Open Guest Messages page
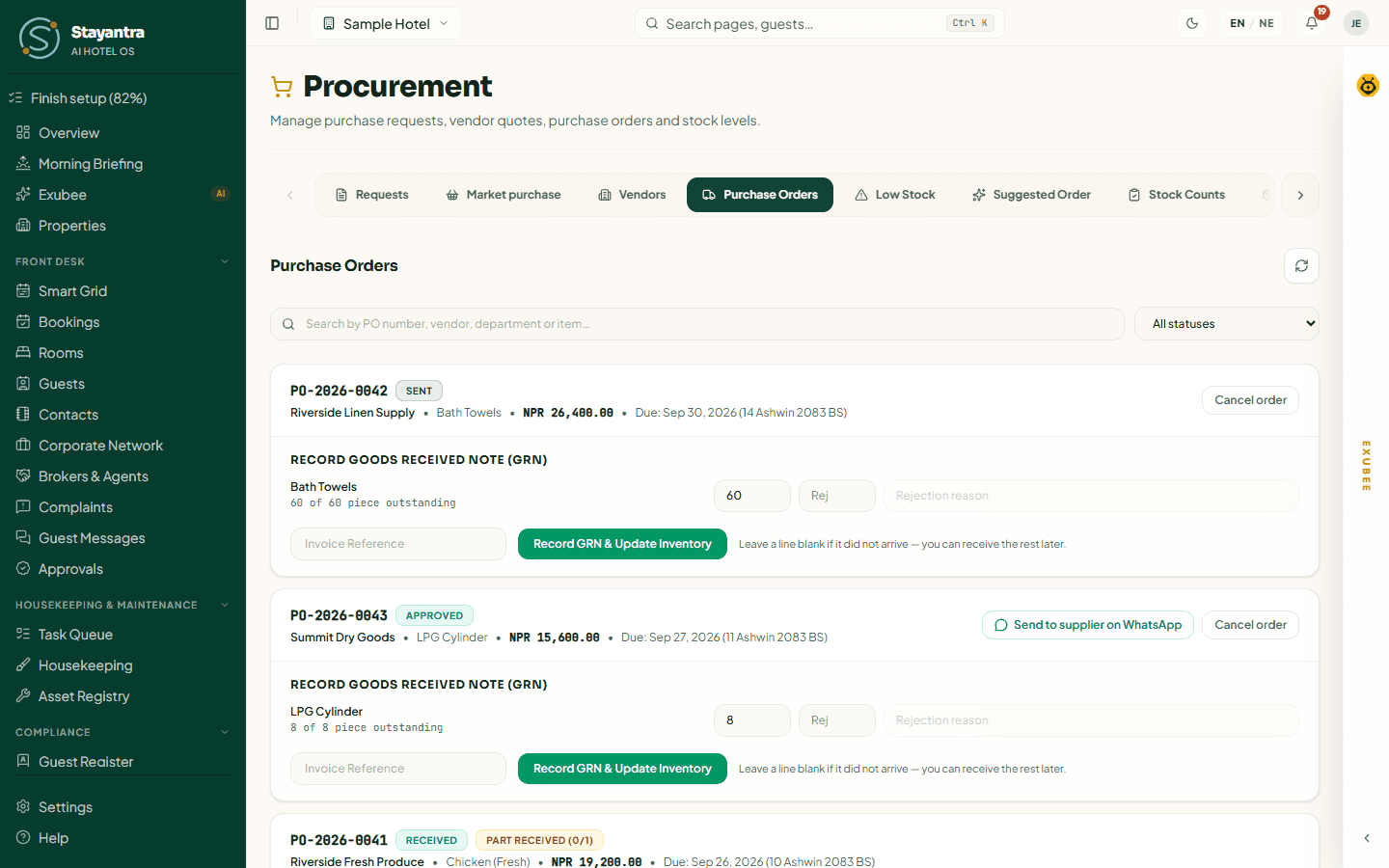Image resolution: width=1389 pixels, height=868 pixels. pos(92,538)
